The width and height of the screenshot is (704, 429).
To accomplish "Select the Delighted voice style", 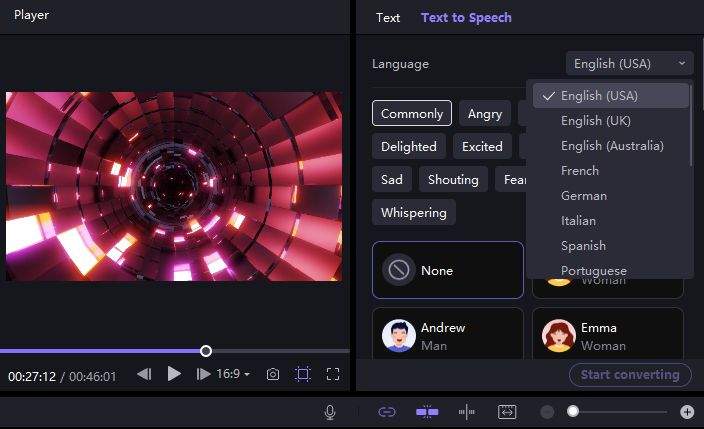I will click(x=409, y=146).
